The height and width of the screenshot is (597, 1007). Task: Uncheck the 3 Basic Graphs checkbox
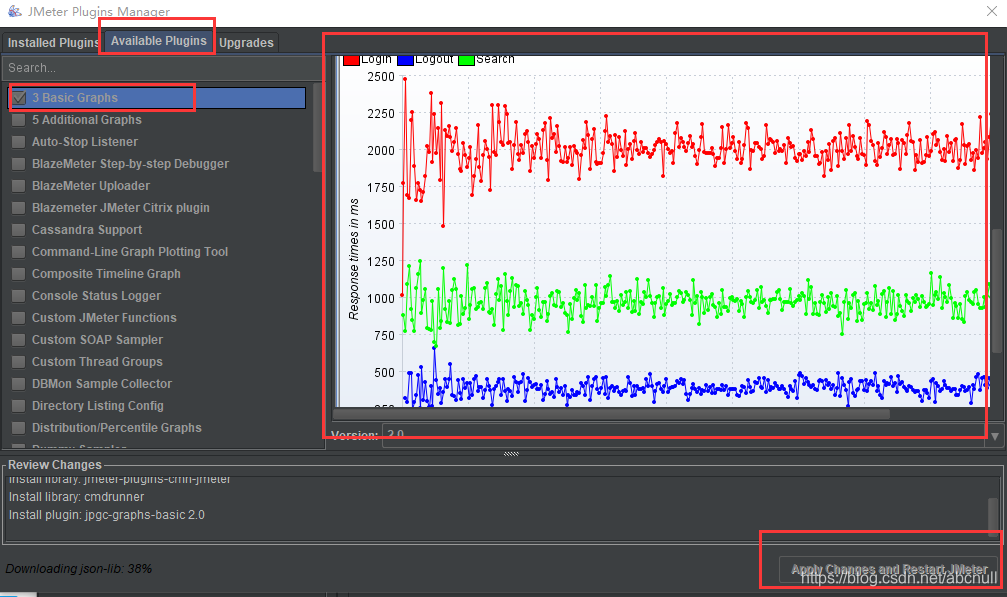coord(19,98)
